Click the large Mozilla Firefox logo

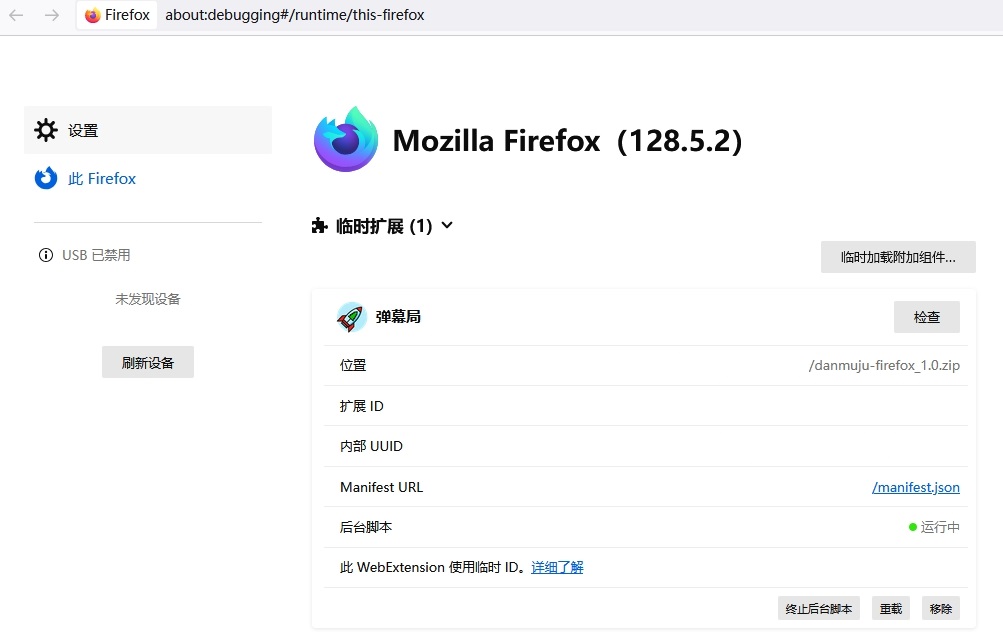coord(346,140)
